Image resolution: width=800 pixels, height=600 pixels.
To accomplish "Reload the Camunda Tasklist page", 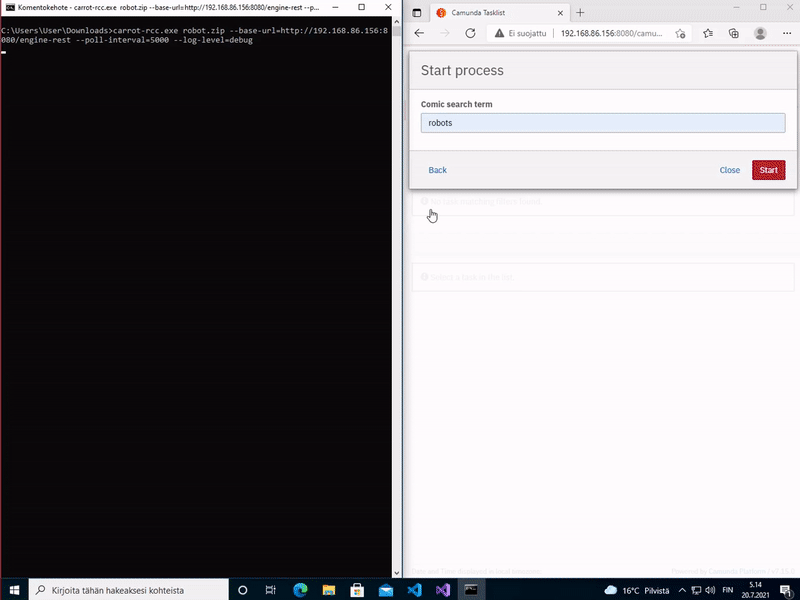I will coord(470,33).
